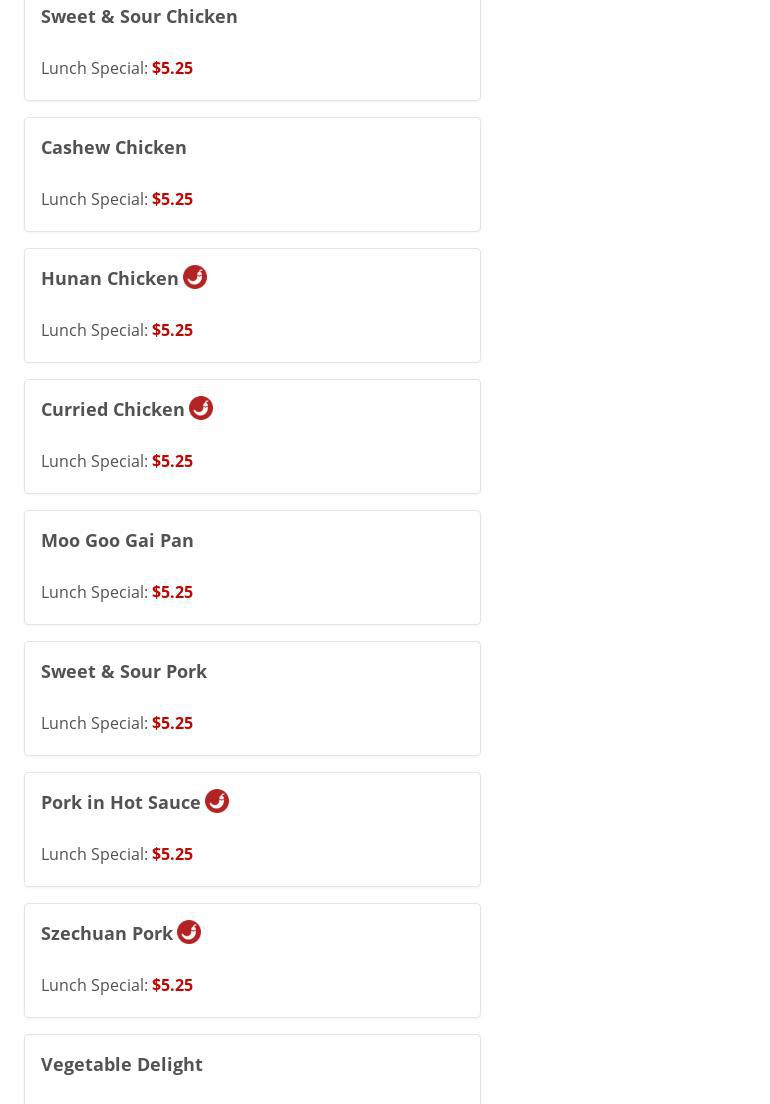
Task: Open the Vegetable Delight item
Action: click(x=122, y=1065)
